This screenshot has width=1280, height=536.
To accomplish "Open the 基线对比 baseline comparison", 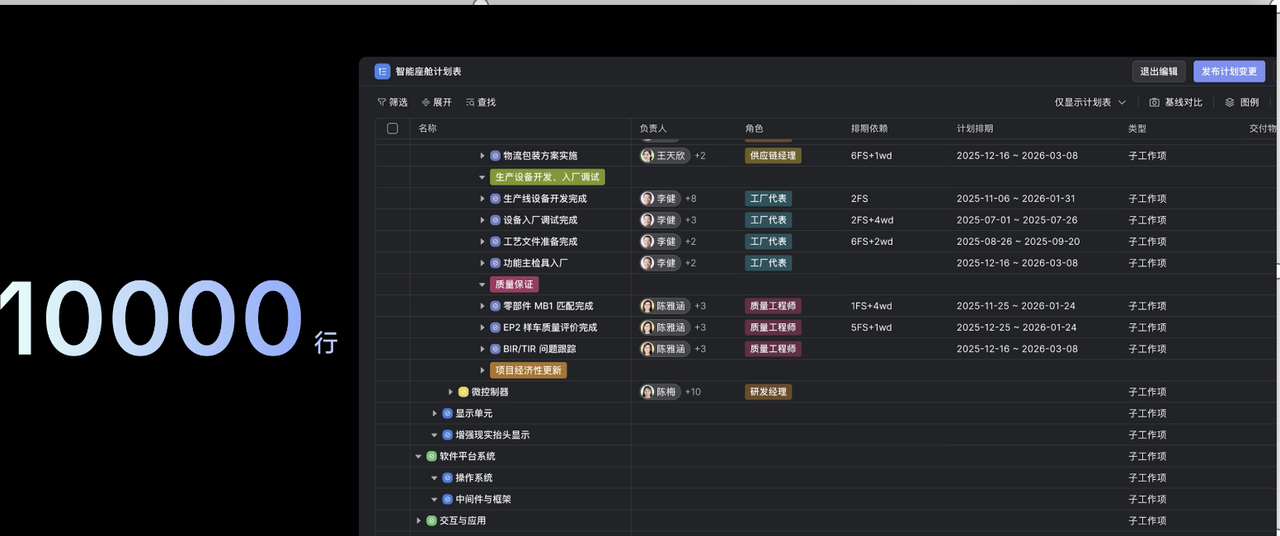I will coord(1176,102).
